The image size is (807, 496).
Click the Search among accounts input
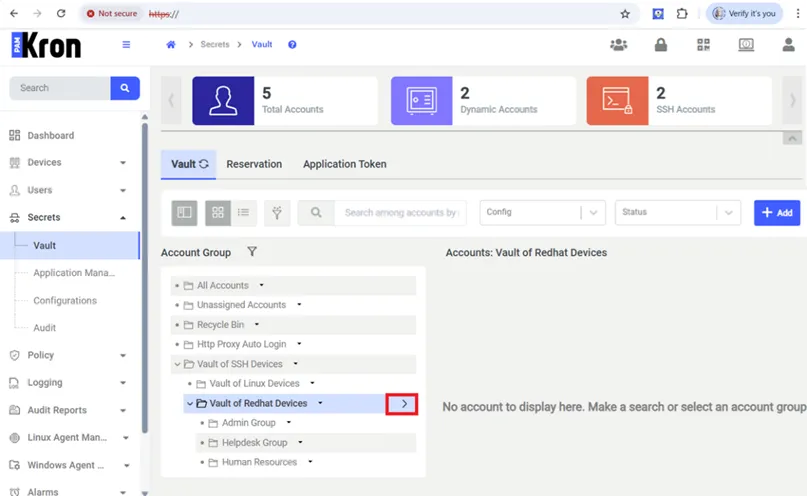400,212
